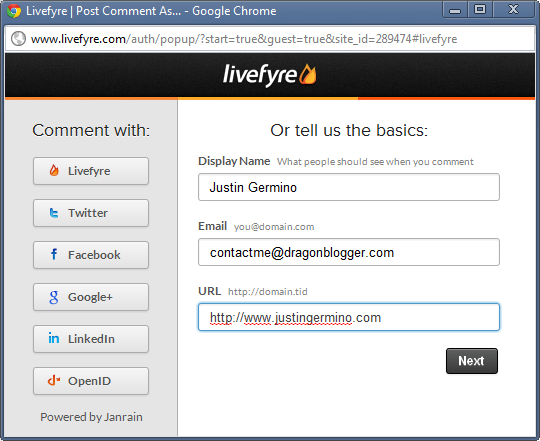Click the Twitter bird icon
Screen dimensions: 540x441
pos(54,213)
